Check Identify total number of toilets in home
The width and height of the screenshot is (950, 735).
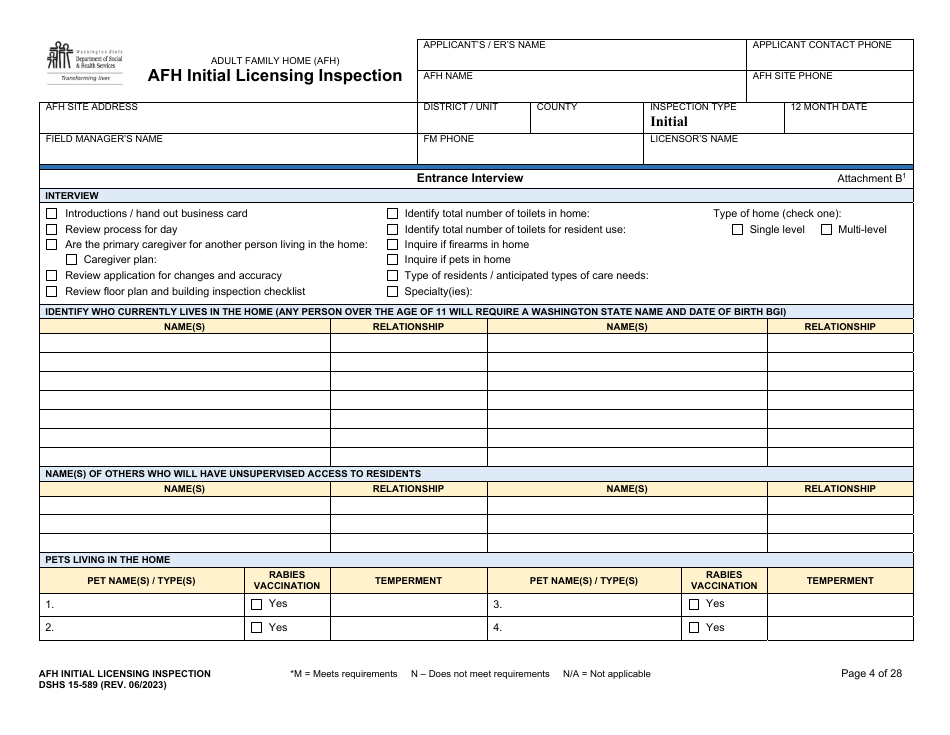[x=391, y=213]
